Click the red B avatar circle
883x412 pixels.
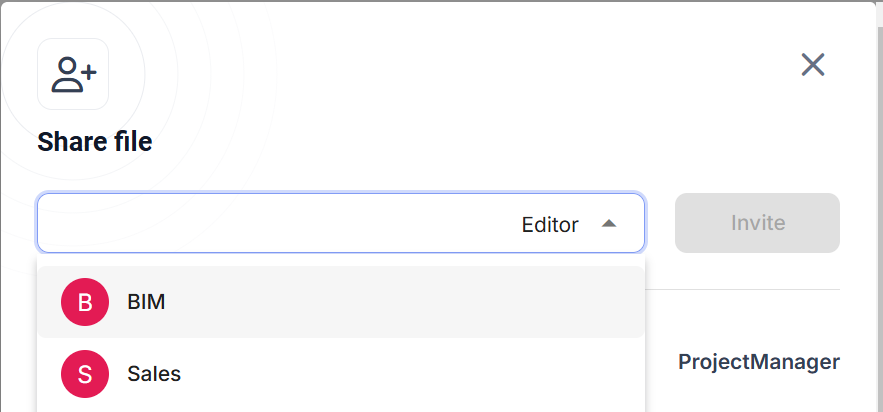pos(85,302)
